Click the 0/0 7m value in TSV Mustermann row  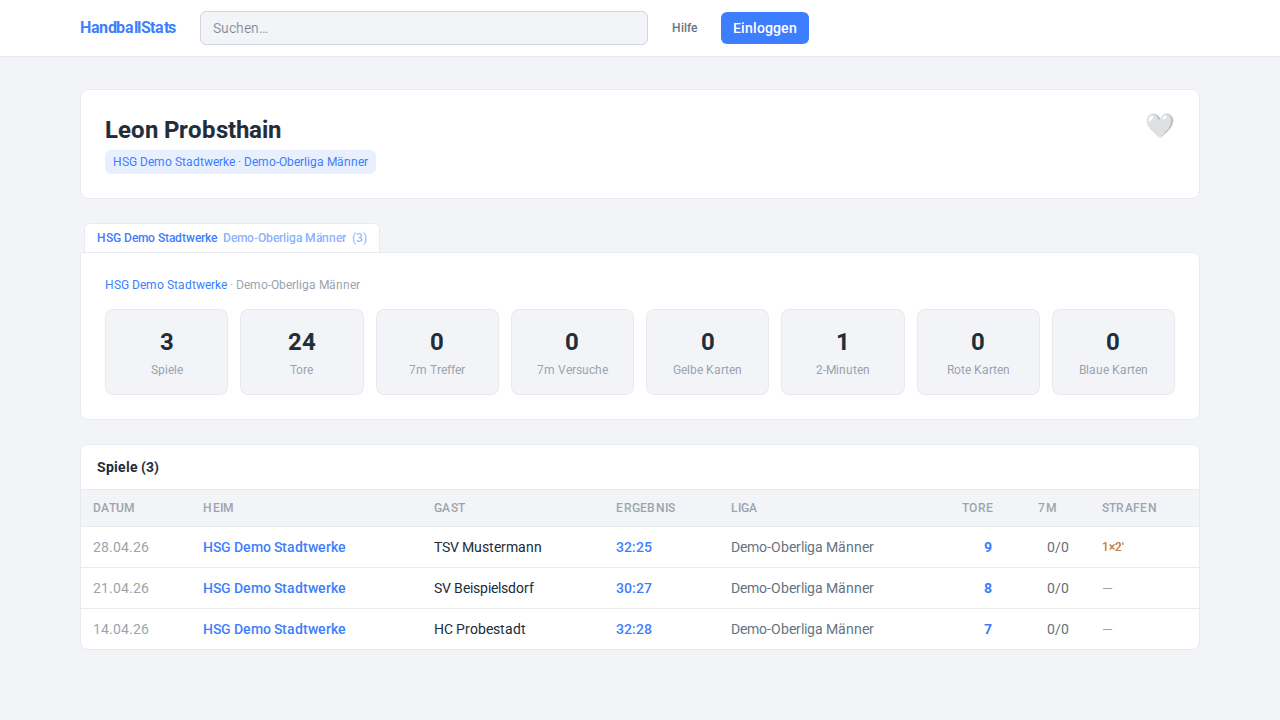[1058, 547]
